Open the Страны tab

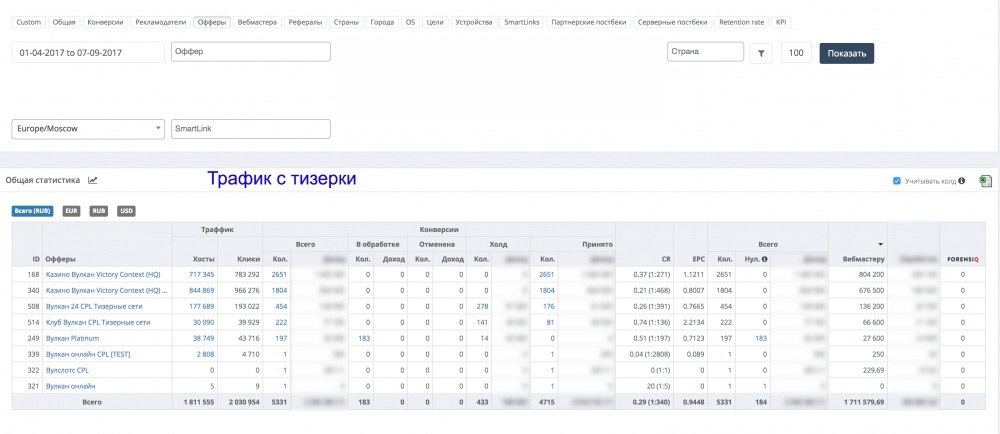coord(346,22)
